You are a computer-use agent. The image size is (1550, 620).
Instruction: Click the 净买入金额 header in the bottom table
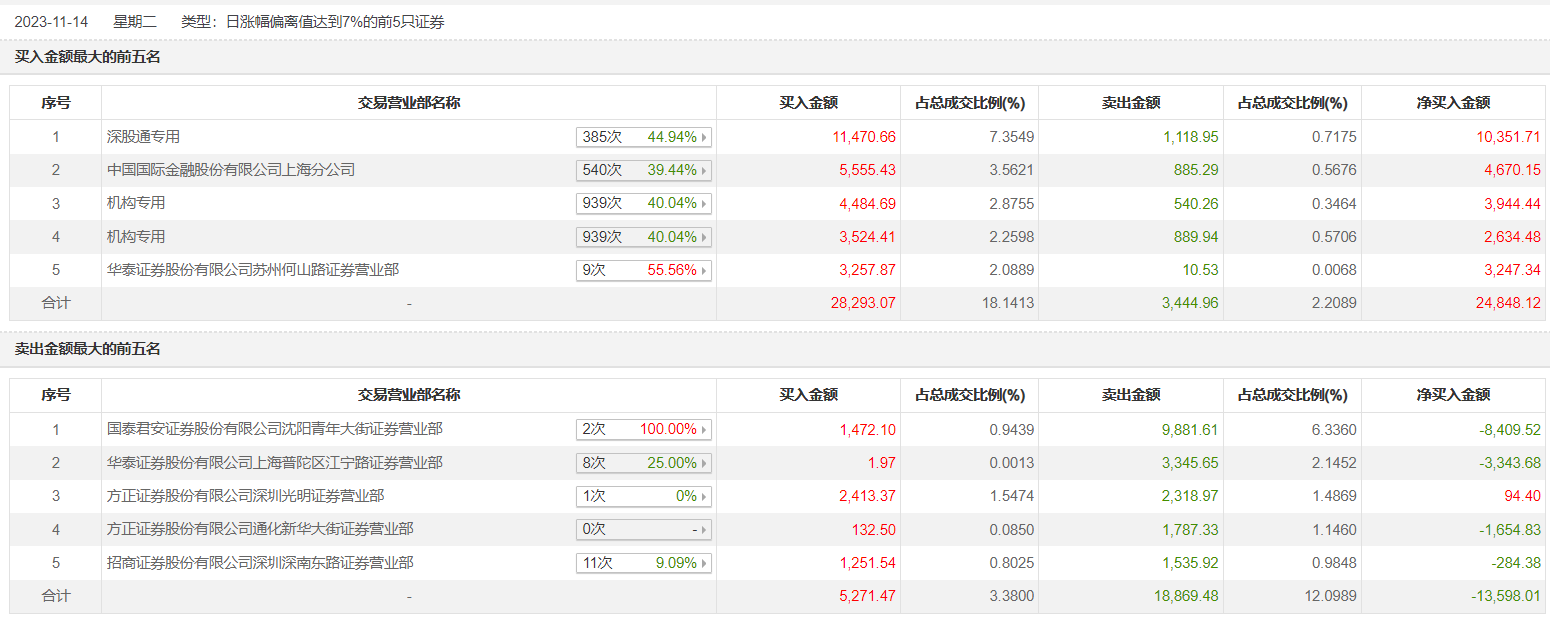[x=1453, y=395]
